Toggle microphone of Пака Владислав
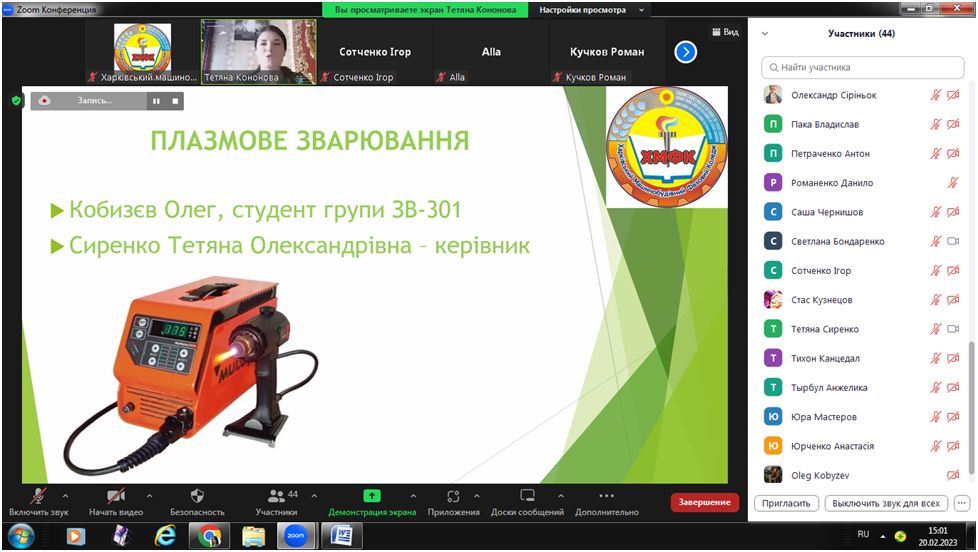 [x=936, y=124]
